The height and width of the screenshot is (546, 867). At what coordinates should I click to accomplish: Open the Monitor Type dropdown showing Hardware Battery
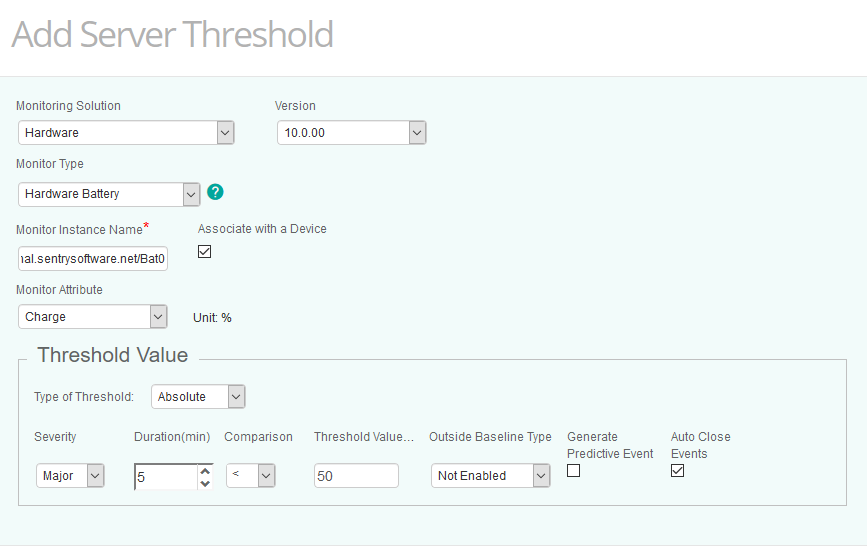coord(109,194)
